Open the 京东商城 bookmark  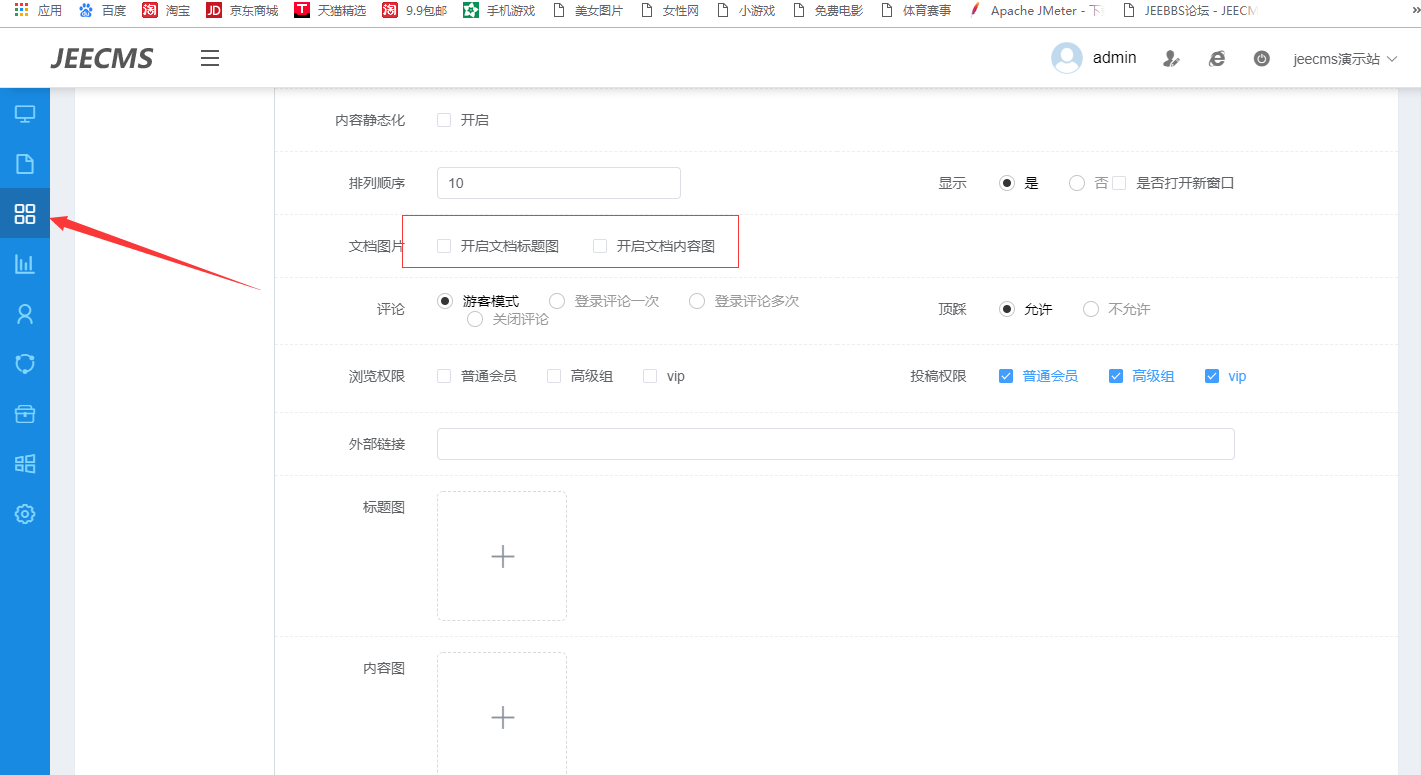[x=242, y=11]
